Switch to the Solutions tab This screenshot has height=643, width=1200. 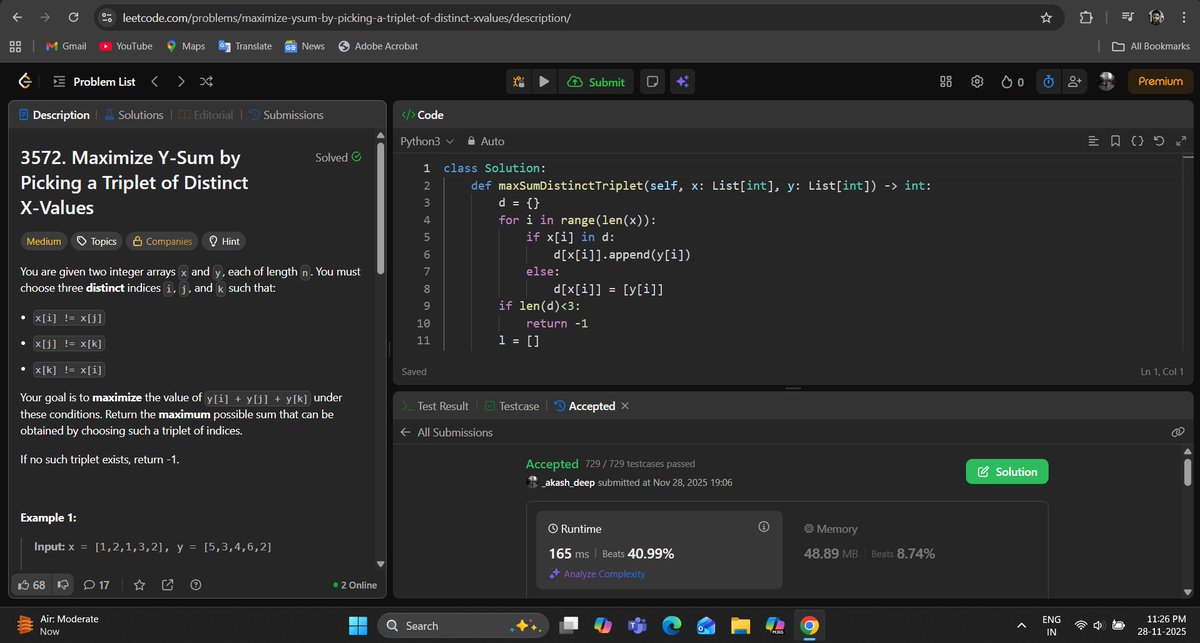click(x=133, y=115)
